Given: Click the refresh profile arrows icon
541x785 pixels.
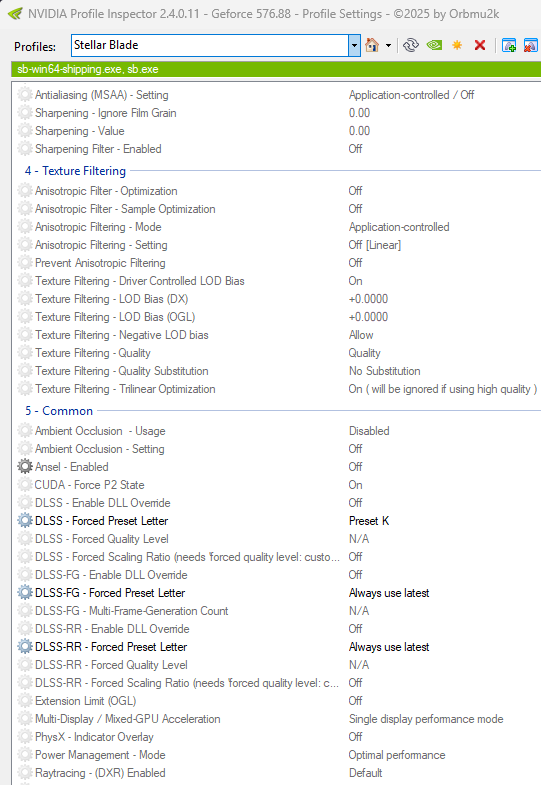Looking at the screenshot, I should point(411,46).
